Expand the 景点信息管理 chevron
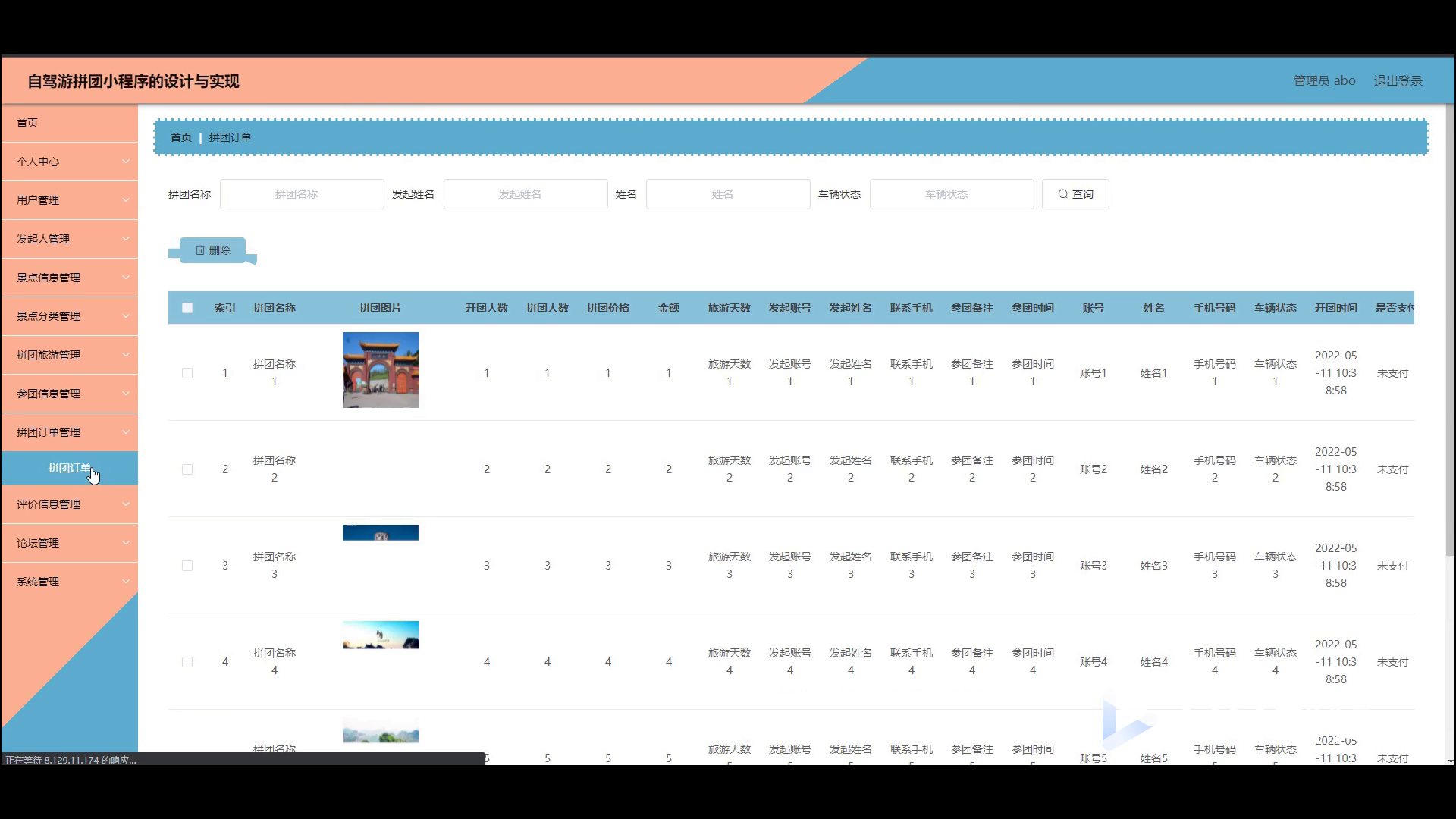 [x=126, y=278]
